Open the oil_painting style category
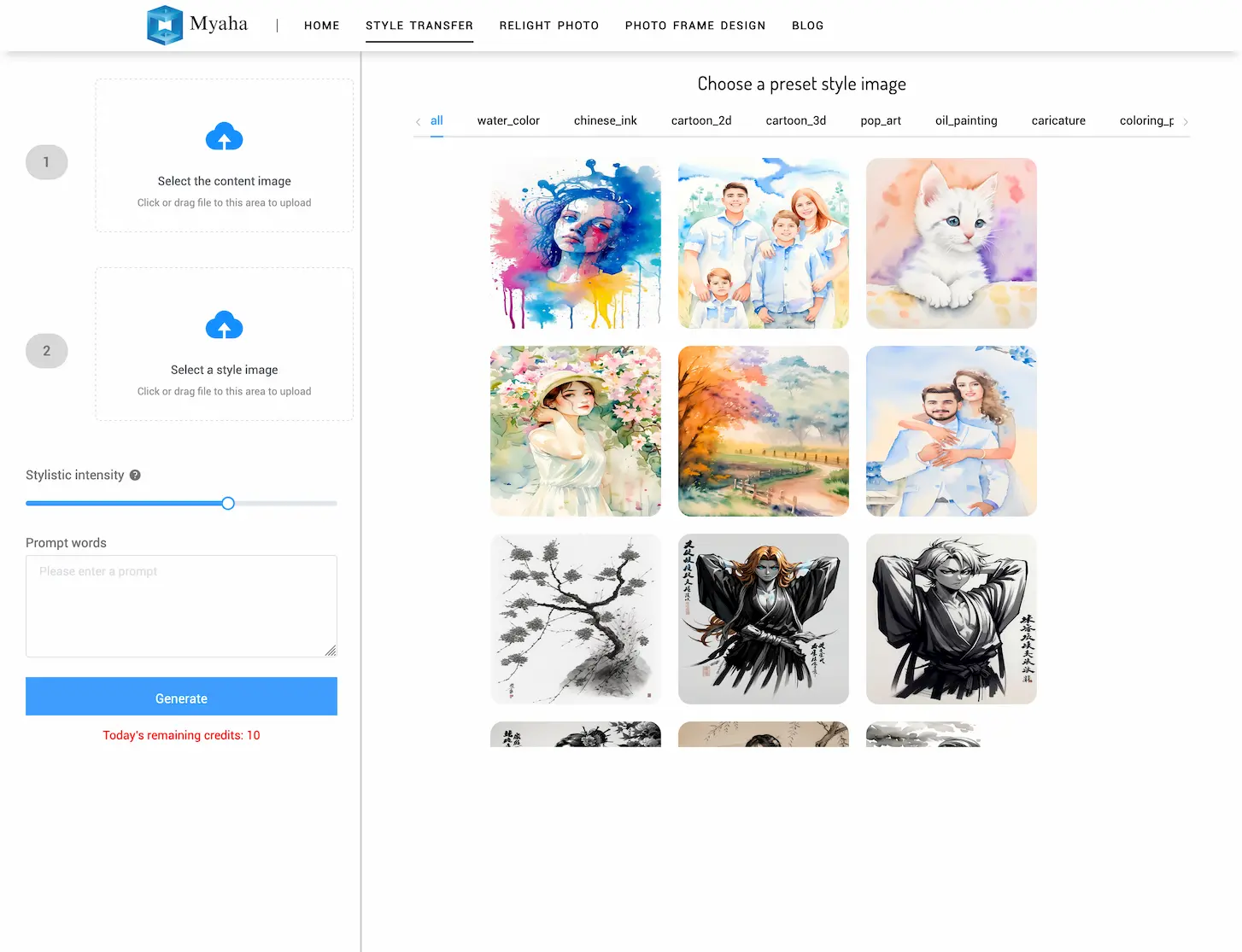Image resolution: width=1242 pixels, height=952 pixels. (966, 120)
